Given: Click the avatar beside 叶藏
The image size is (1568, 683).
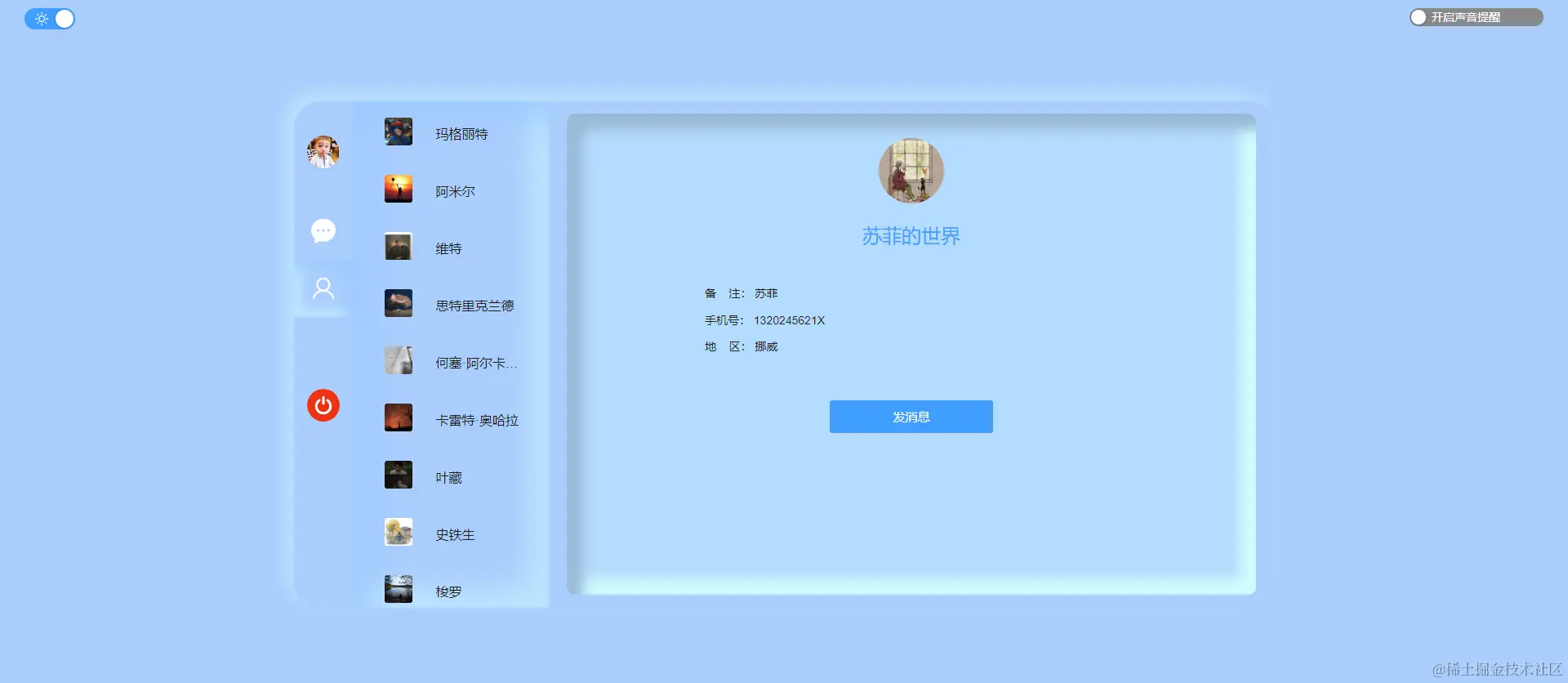Looking at the screenshot, I should (399, 475).
